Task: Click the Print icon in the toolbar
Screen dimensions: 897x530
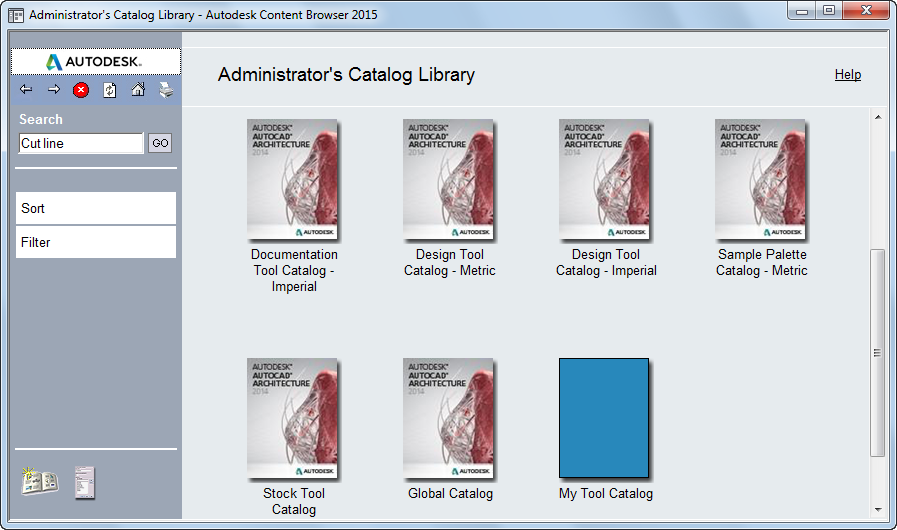Action: (x=166, y=90)
